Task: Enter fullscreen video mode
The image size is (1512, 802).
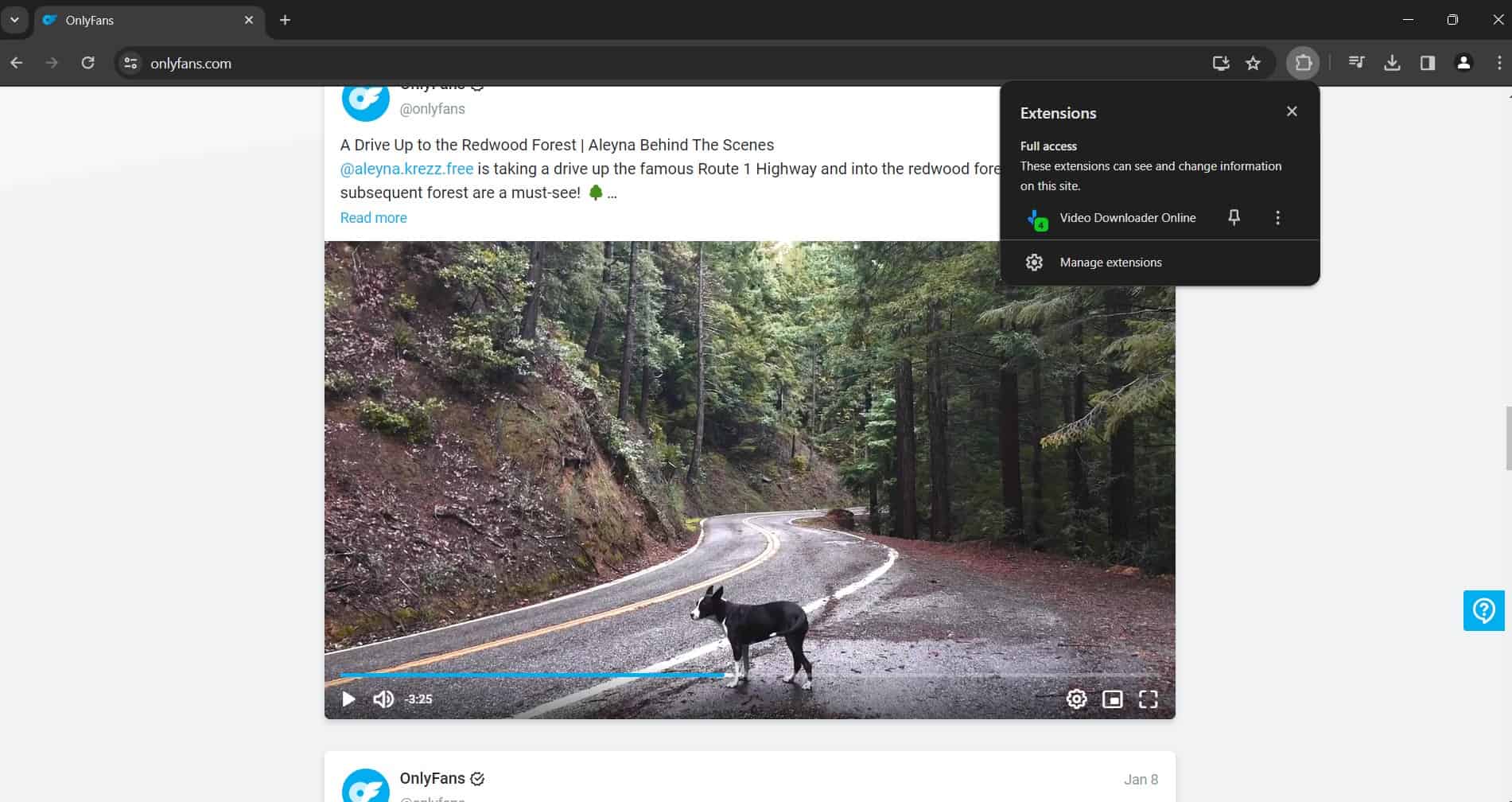Action: click(1149, 699)
